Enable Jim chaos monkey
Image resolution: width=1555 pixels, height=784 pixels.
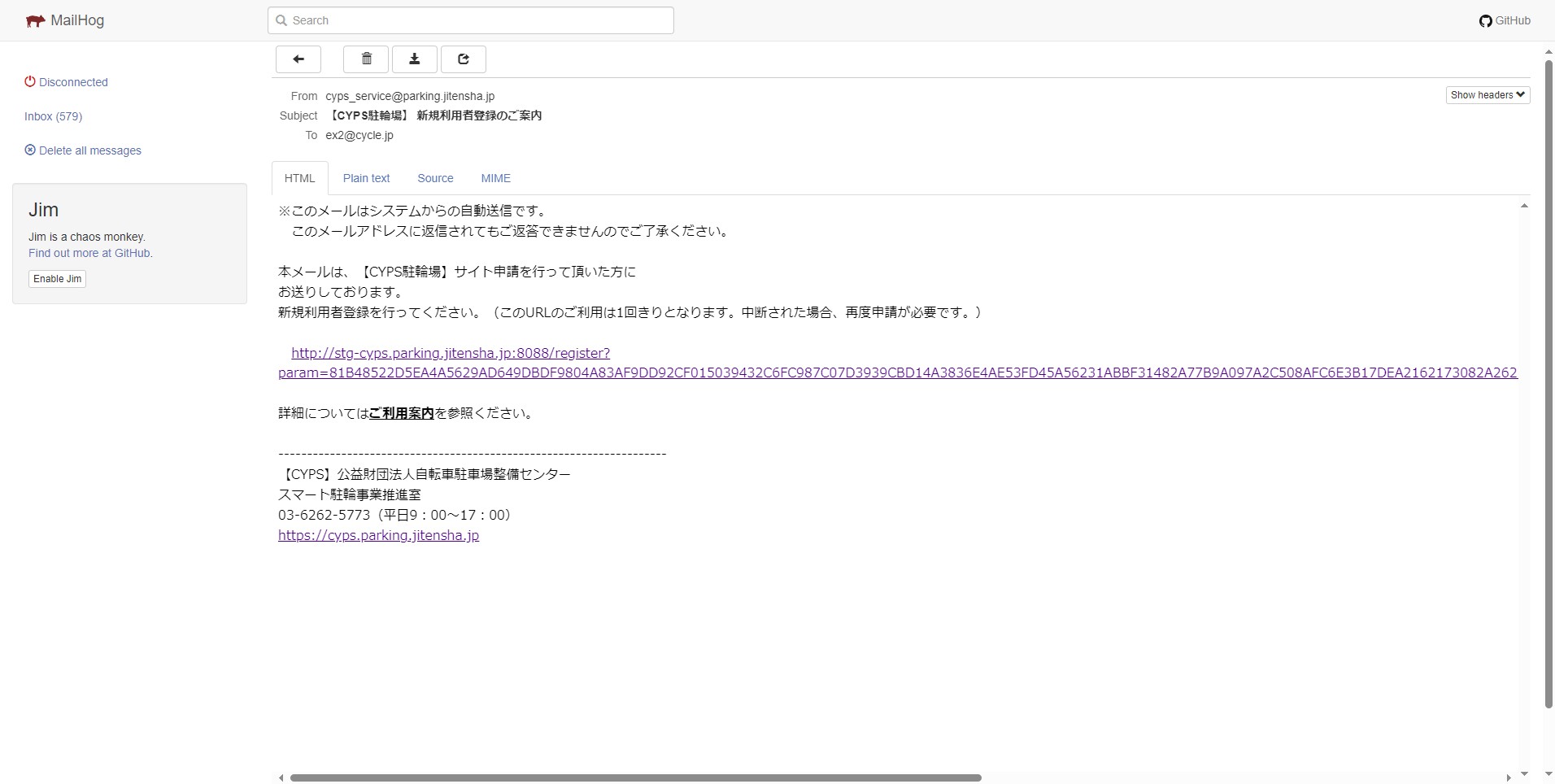(x=57, y=279)
